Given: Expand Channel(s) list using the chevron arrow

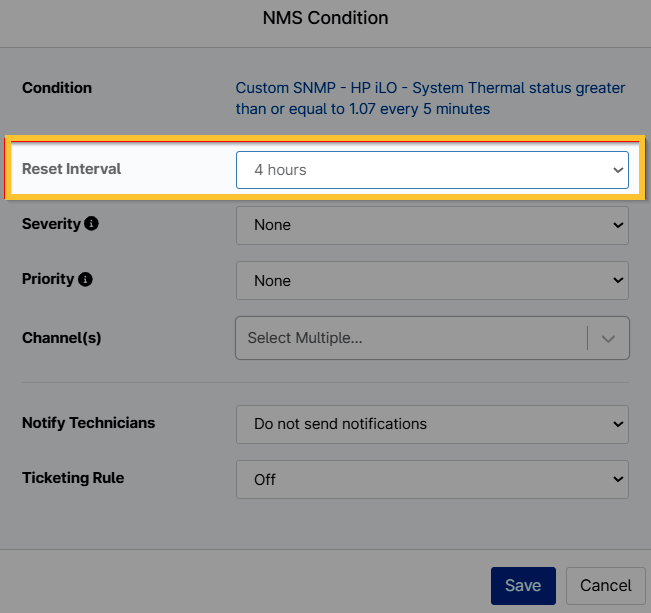Looking at the screenshot, I should click(x=608, y=338).
